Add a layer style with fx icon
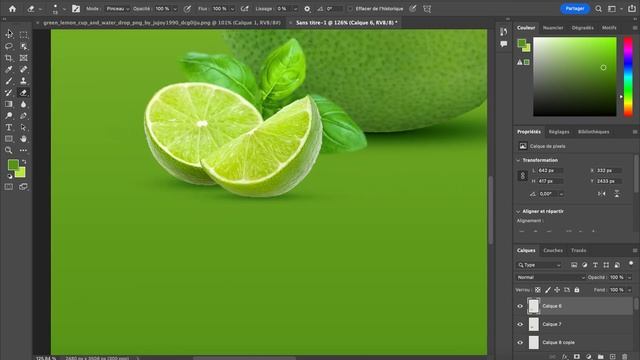Image resolution: width=640 pixels, height=360 pixels. (564, 357)
